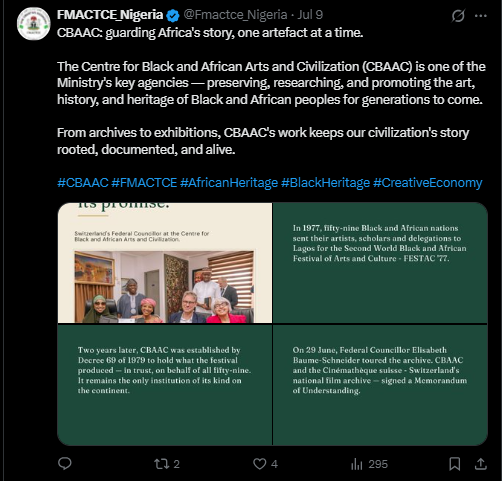The height and width of the screenshot is (481, 502).
Task: Open the image with Swiss Councillor group photo
Action: (x=165, y=263)
